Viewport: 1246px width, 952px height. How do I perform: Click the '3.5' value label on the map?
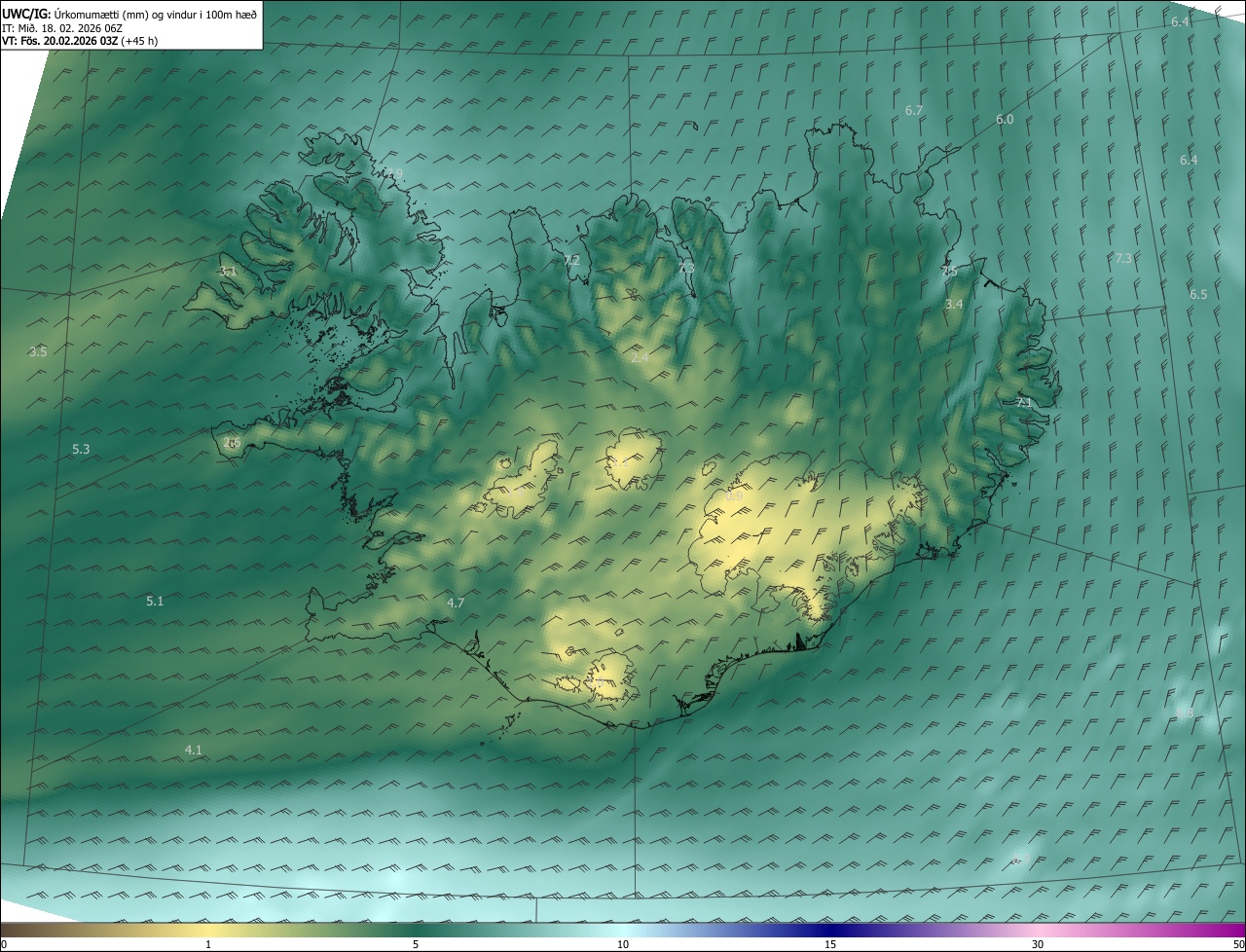[38, 352]
